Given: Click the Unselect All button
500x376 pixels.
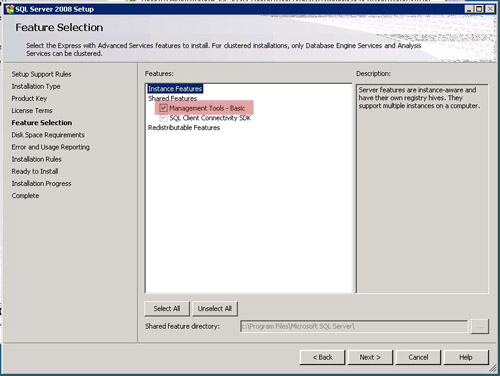Looking at the screenshot, I should coord(215,309).
